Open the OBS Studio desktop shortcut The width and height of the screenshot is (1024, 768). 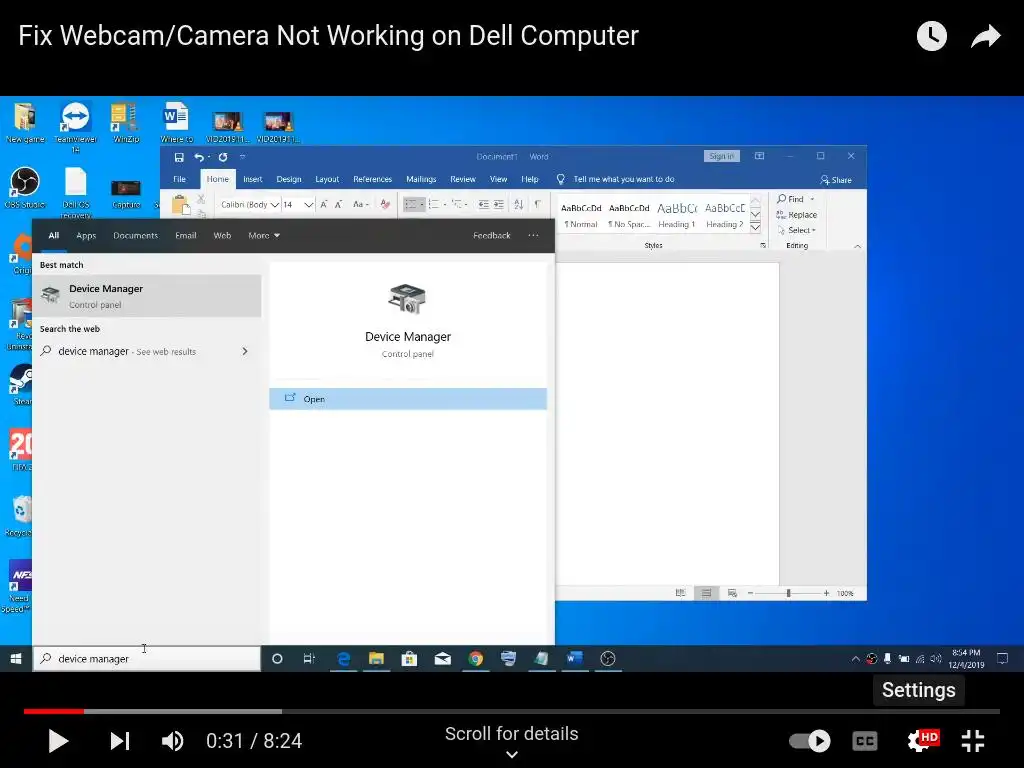pos(25,188)
